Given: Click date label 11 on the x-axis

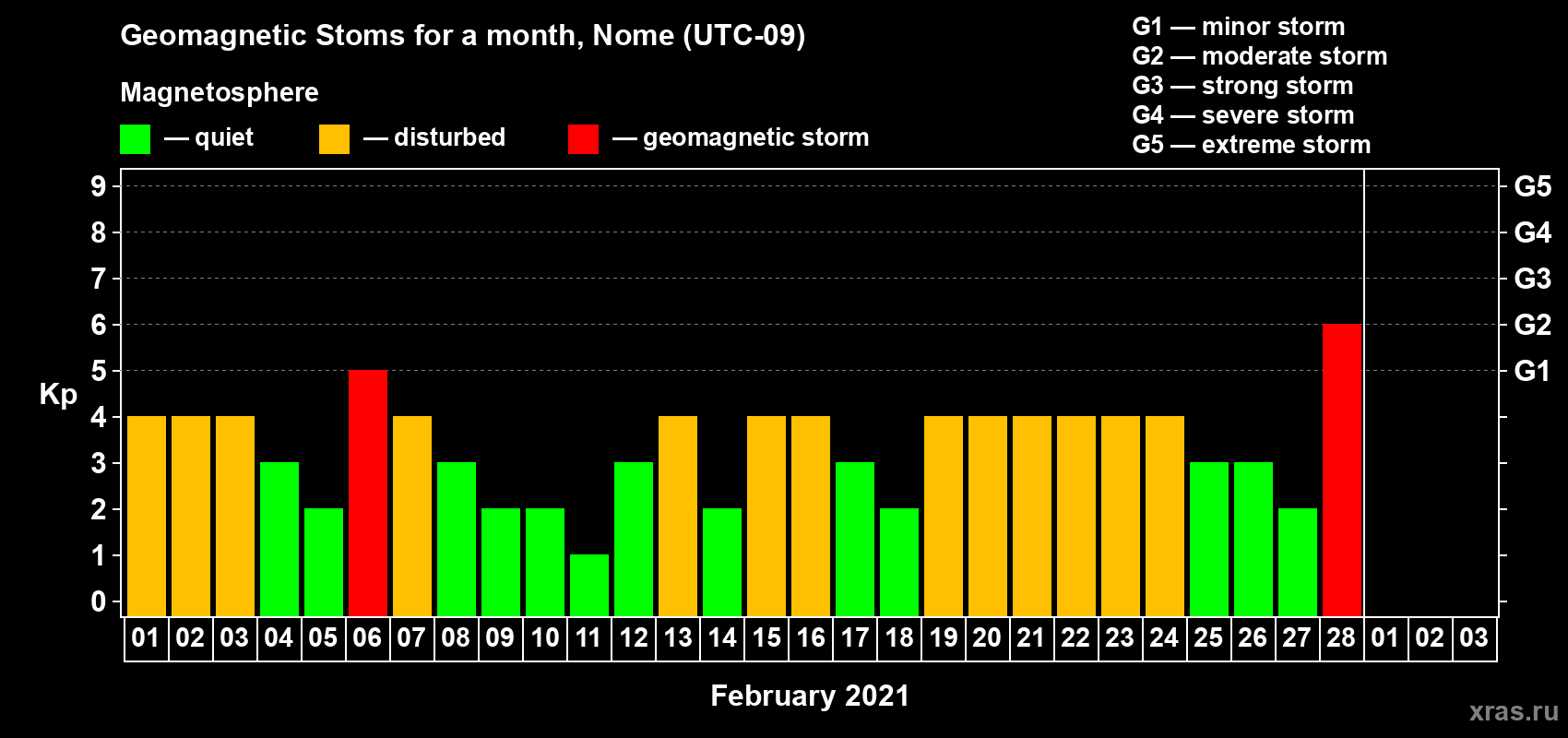Looking at the screenshot, I should coord(588,637).
